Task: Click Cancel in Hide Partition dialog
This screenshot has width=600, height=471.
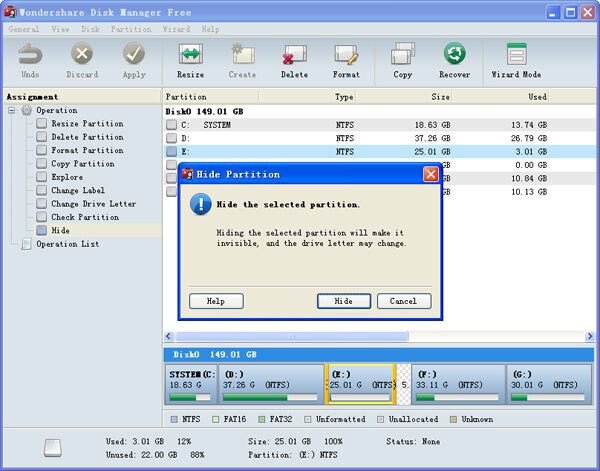Action: pos(404,301)
